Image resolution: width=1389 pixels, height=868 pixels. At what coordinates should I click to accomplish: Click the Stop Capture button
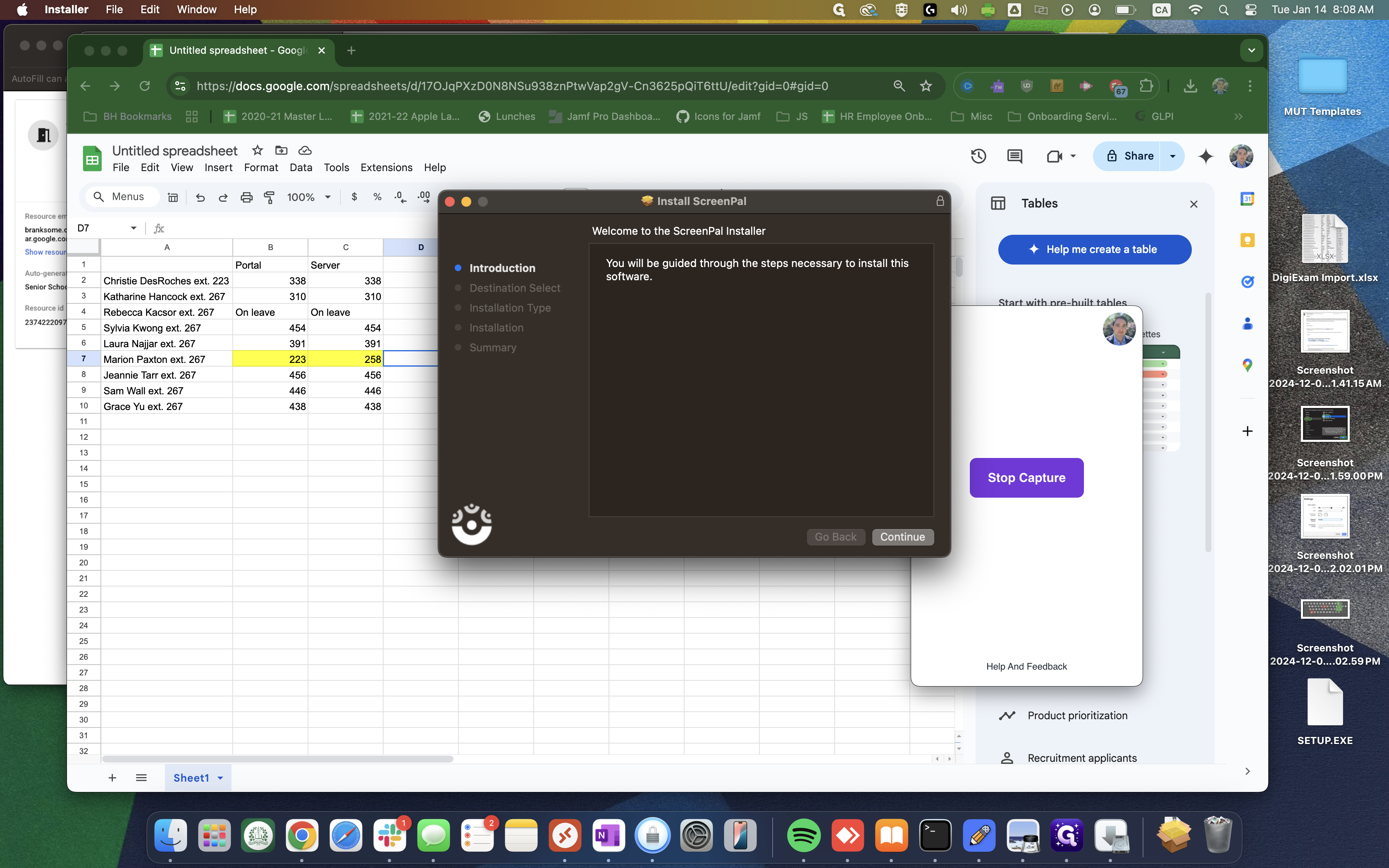point(1026,478)
